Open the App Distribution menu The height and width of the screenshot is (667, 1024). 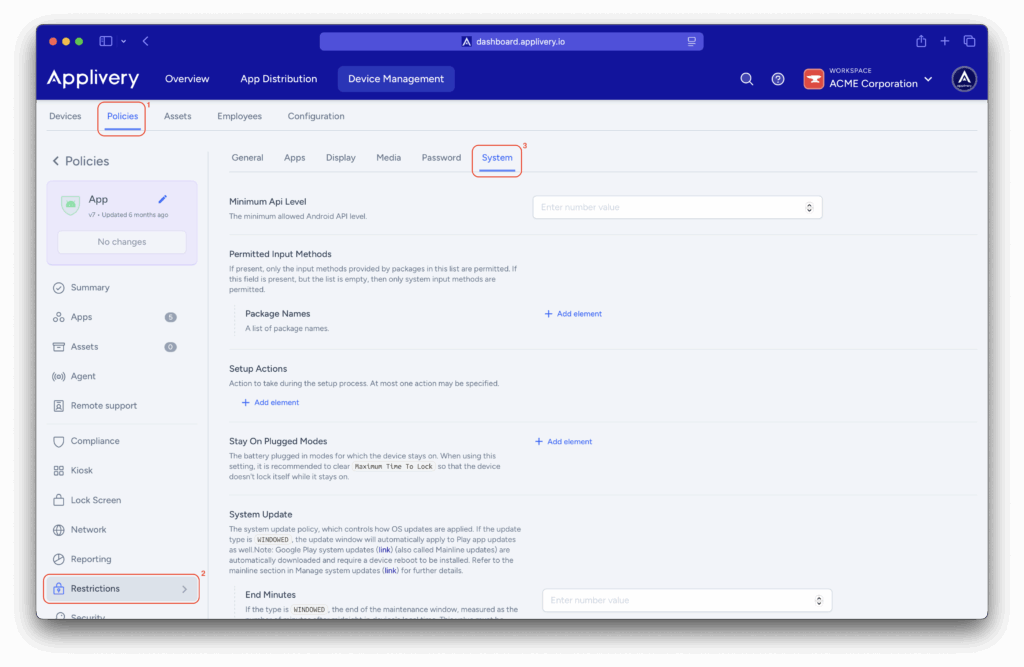[x=278, y=79]
